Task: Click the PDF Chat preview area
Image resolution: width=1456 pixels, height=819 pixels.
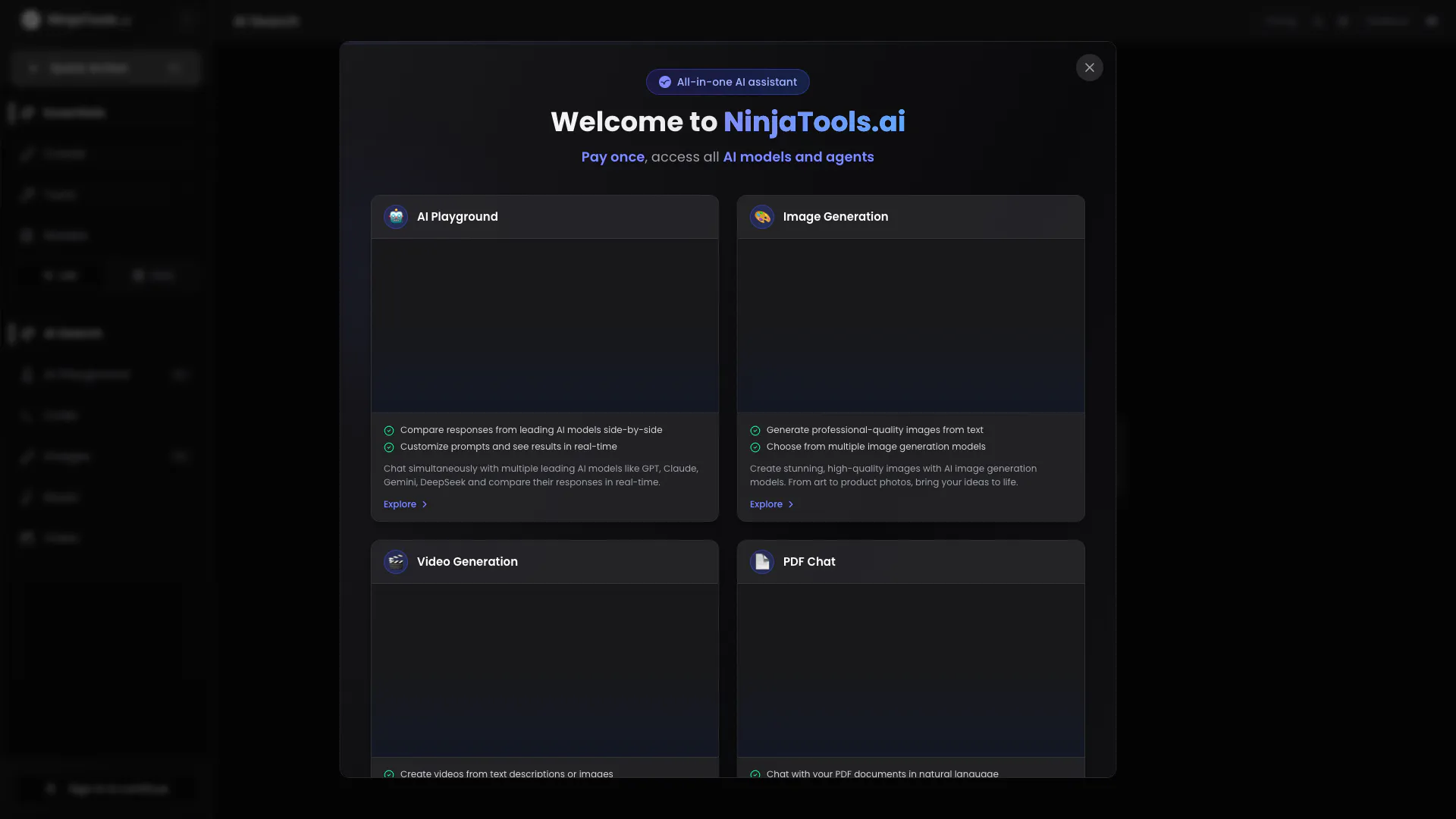Action: [x=911, y=670]
